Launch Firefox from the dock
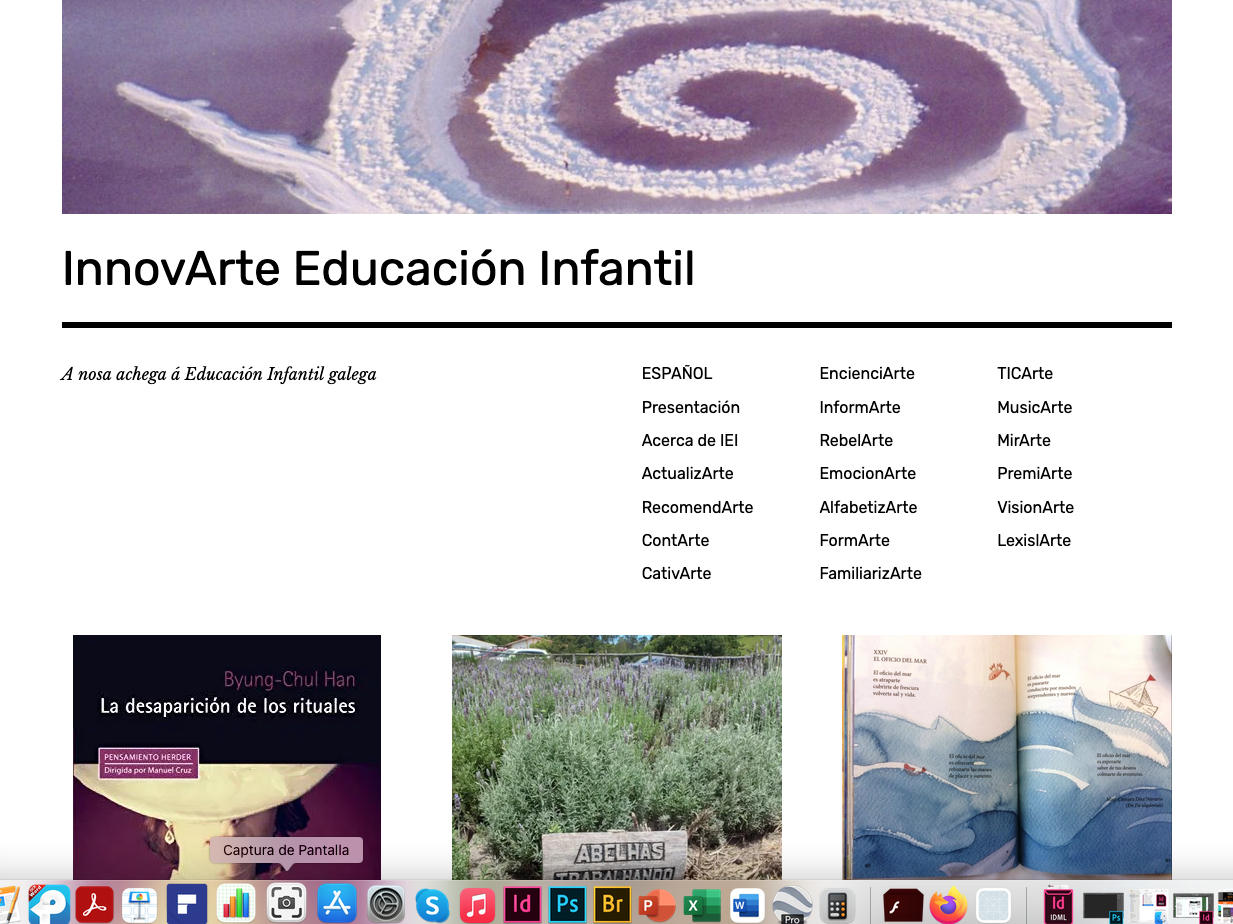The height and width of the screenshot is (924, 1233). click(946, 904)
